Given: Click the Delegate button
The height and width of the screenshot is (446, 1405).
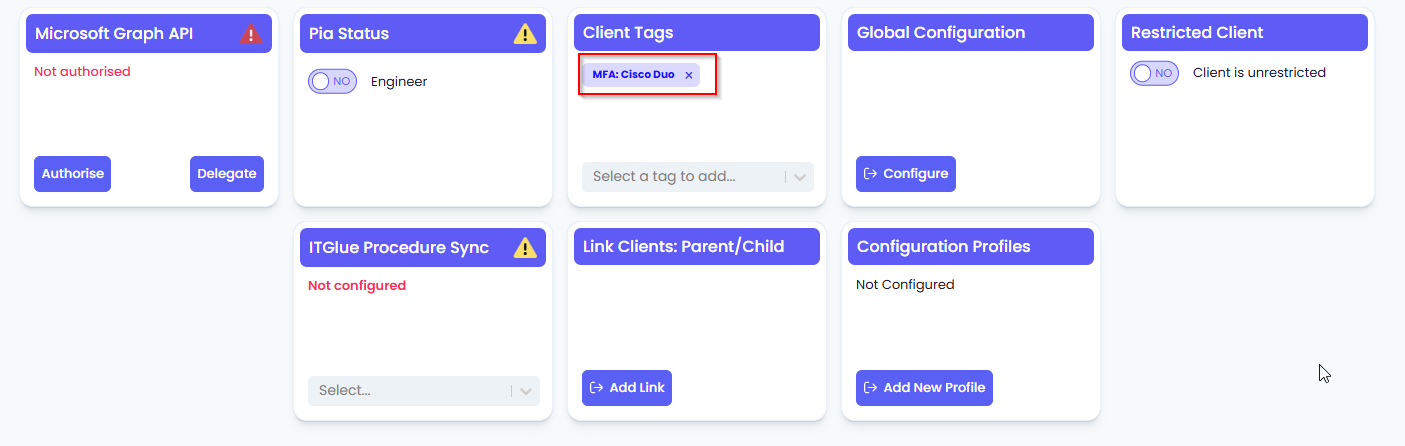Looking at the screenshot, I should (x=227, y=174).
